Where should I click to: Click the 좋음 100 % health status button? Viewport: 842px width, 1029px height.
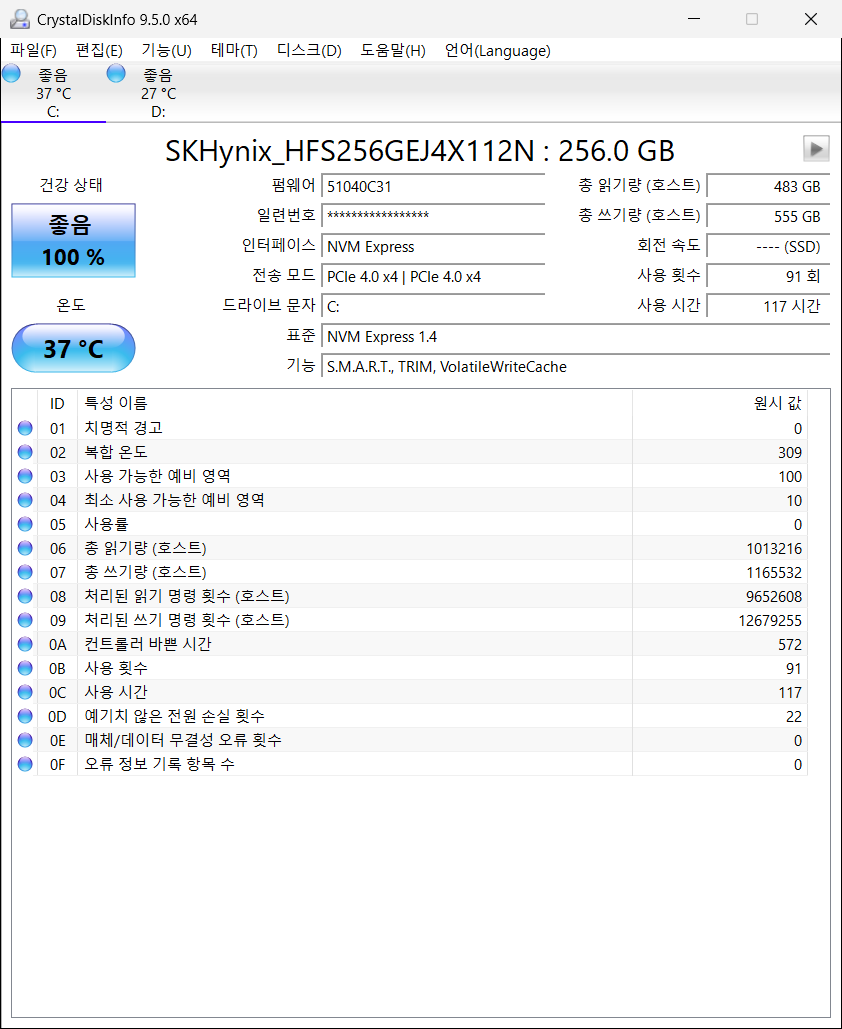coord(74,240)
